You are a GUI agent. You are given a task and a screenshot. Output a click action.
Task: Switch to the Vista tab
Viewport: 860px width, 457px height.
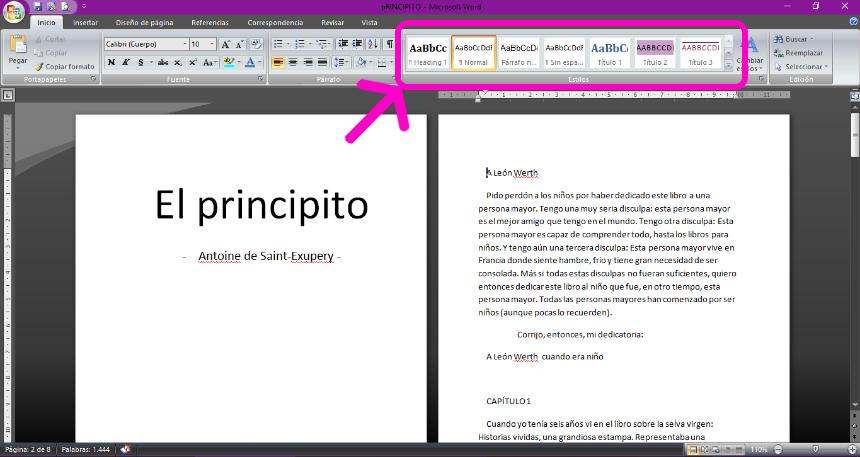(x=369, y=22)
